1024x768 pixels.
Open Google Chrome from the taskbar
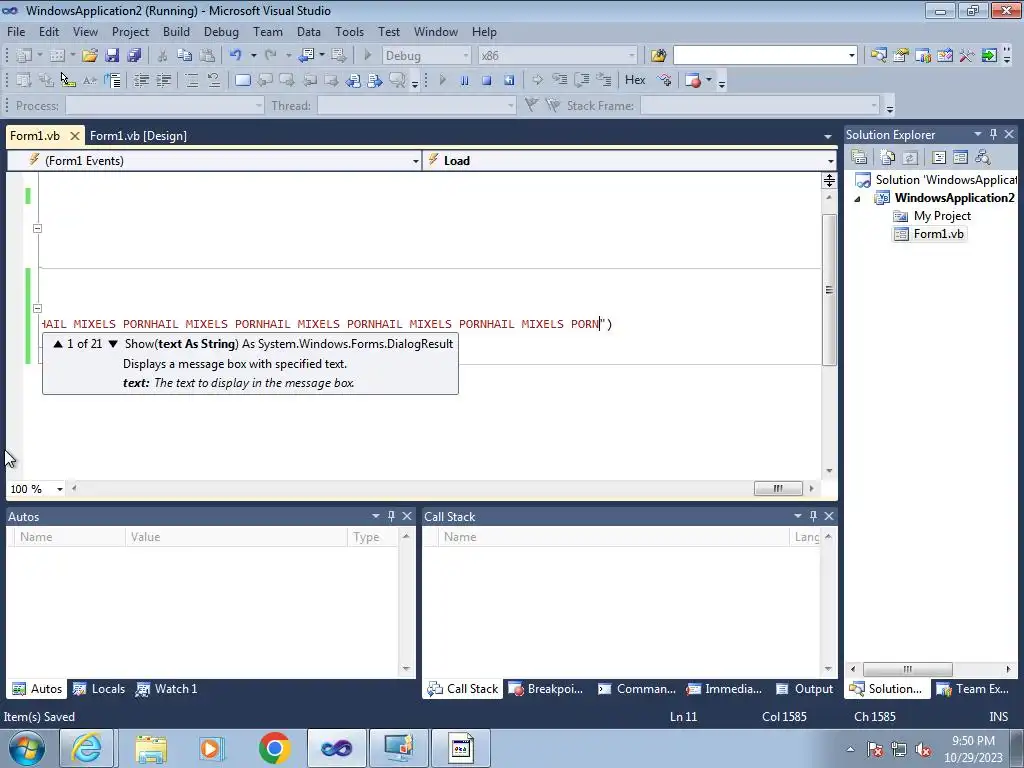274,748
